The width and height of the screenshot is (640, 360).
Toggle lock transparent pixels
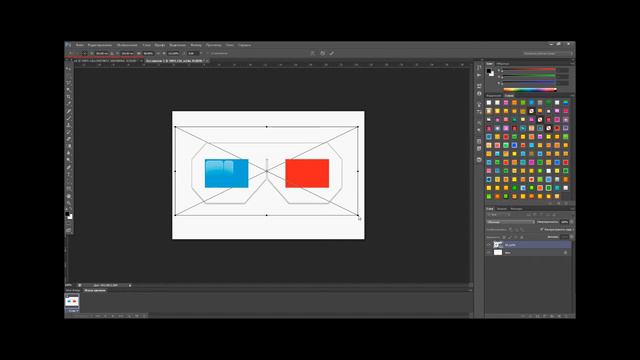[x=504, y=237]
